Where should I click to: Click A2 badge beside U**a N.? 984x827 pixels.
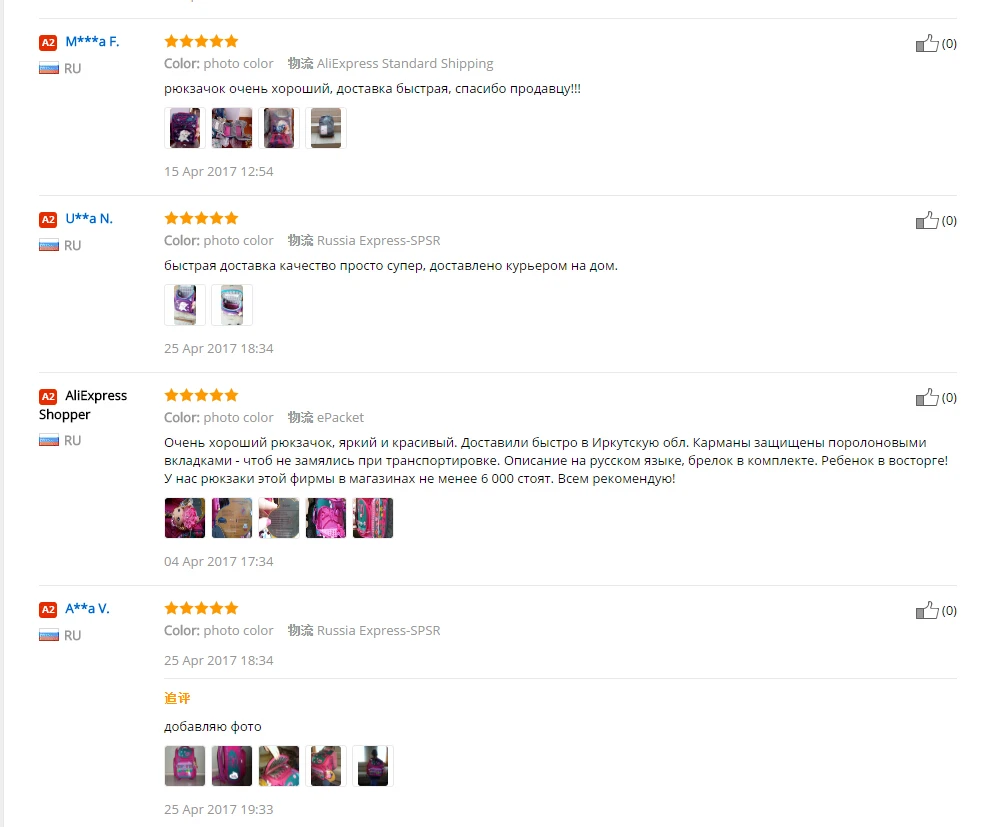tap(48, 220)
